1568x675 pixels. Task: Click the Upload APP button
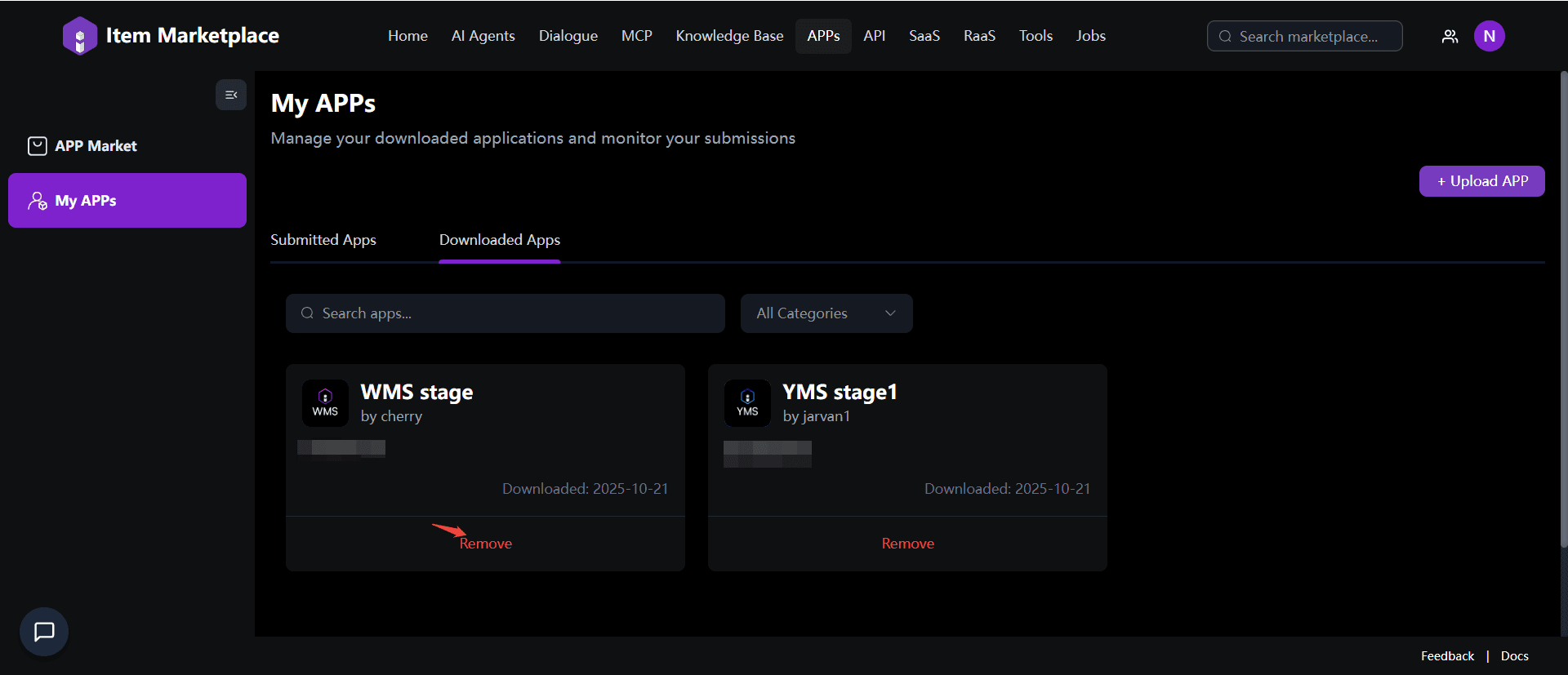coord(1481,181)
